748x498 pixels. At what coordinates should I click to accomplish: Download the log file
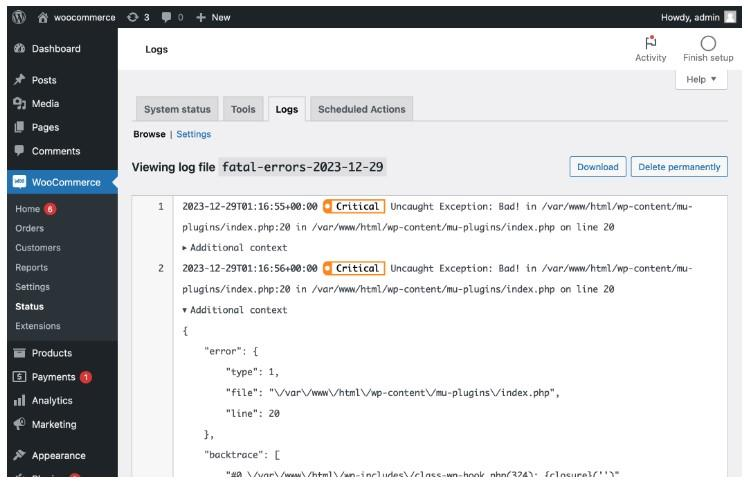point(597,167)
